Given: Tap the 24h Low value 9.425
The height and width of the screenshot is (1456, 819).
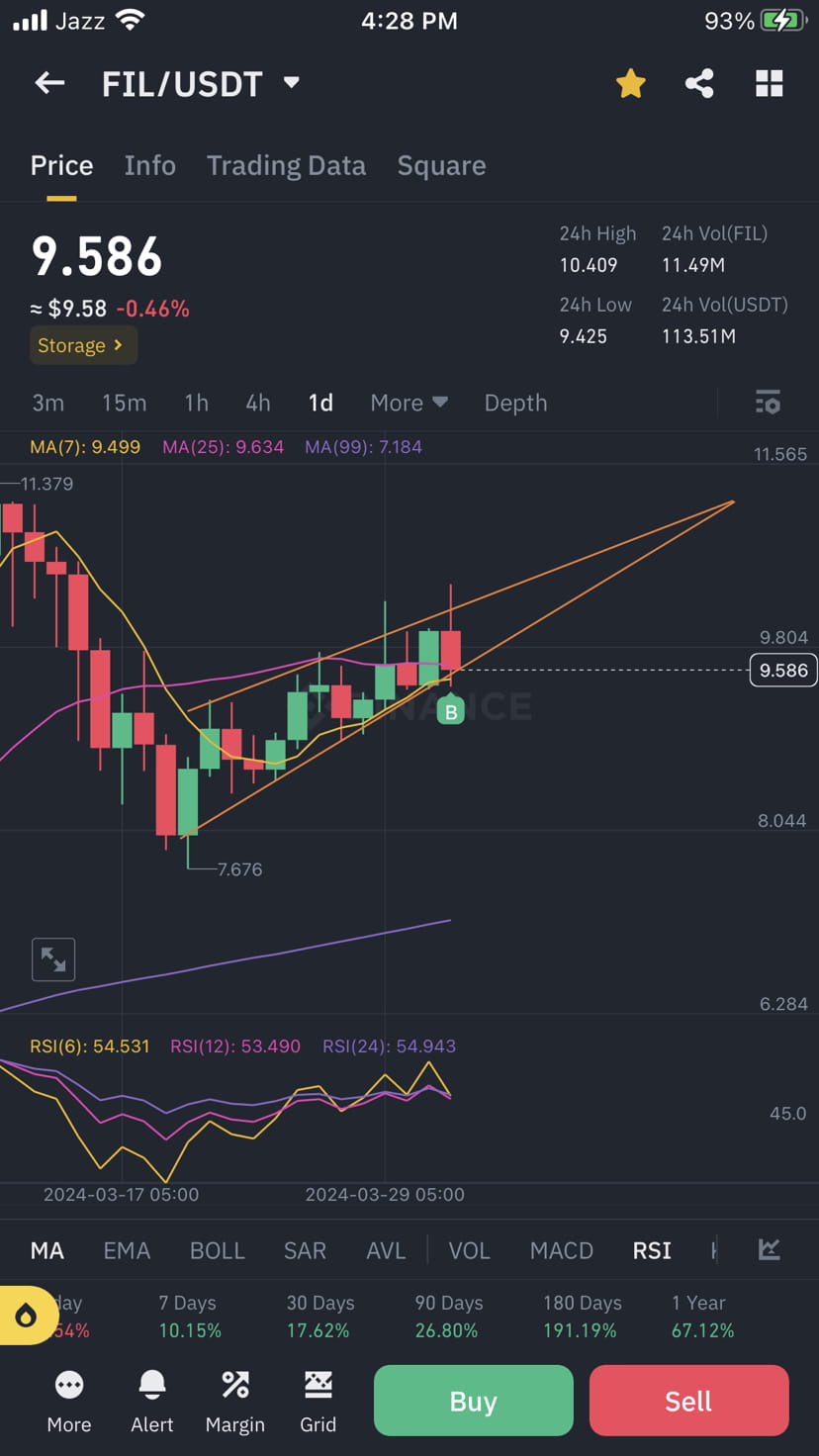Looking at the screenshot, I should [x=584, y=336].
